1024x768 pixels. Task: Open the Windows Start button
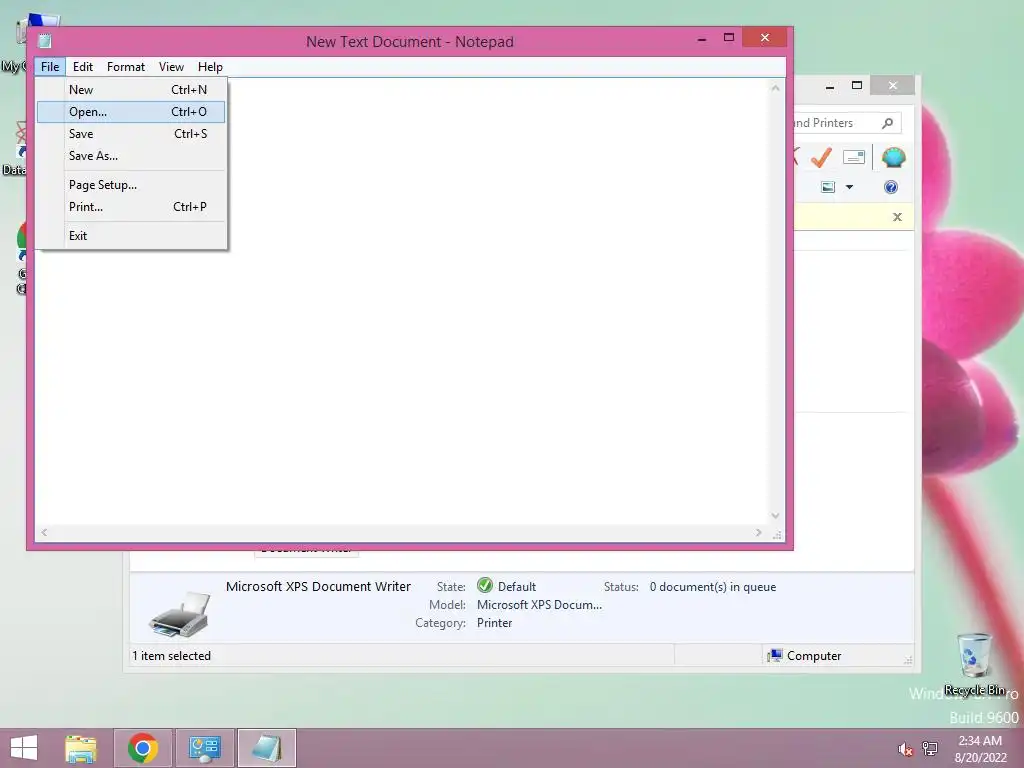tap(24, 748)
